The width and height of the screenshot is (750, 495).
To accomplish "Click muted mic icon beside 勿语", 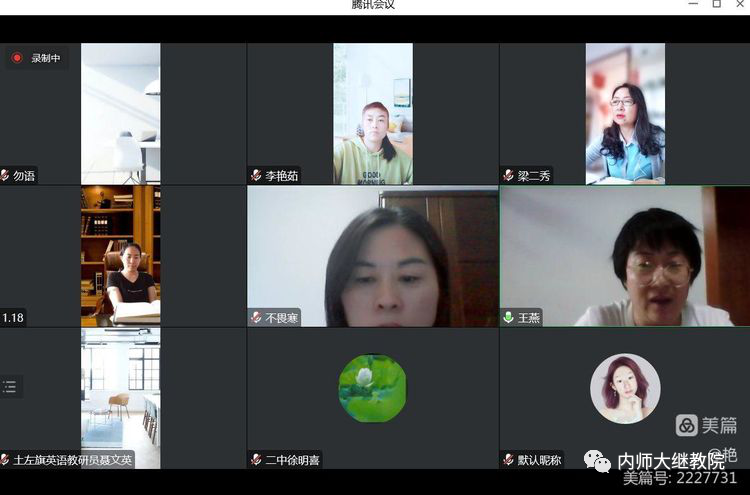I will coord(5,176).
